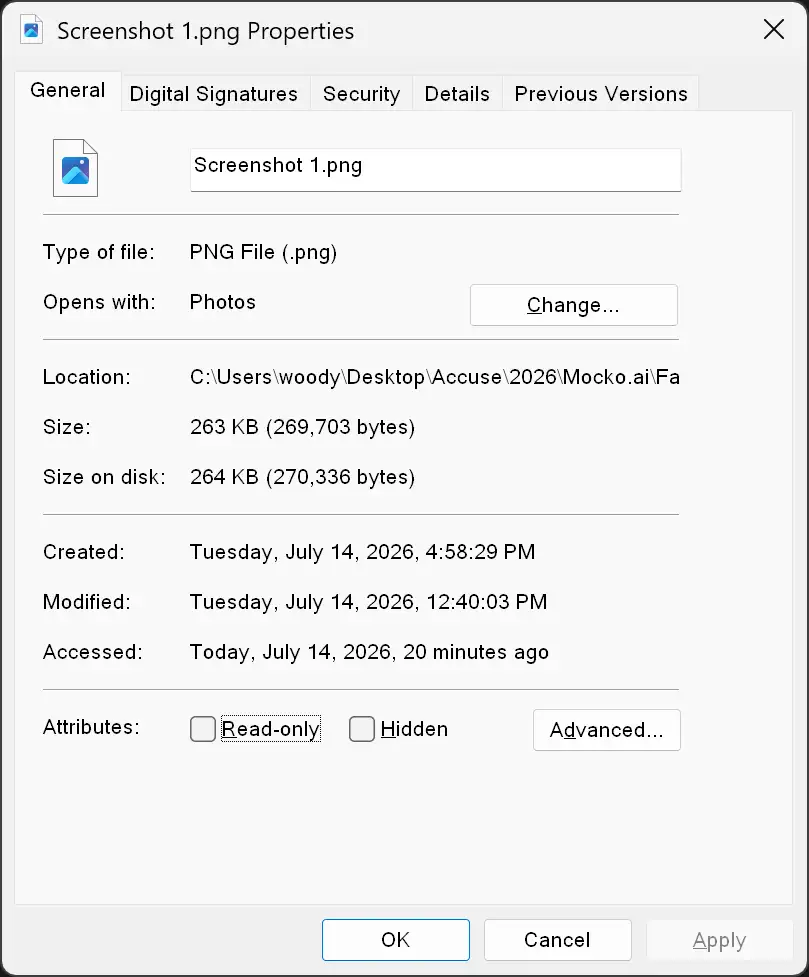Click the "263 KB (269,703 bytes)" size value
Image resolution: width=809 pixels, height=977 pixels.
(302, 427)
